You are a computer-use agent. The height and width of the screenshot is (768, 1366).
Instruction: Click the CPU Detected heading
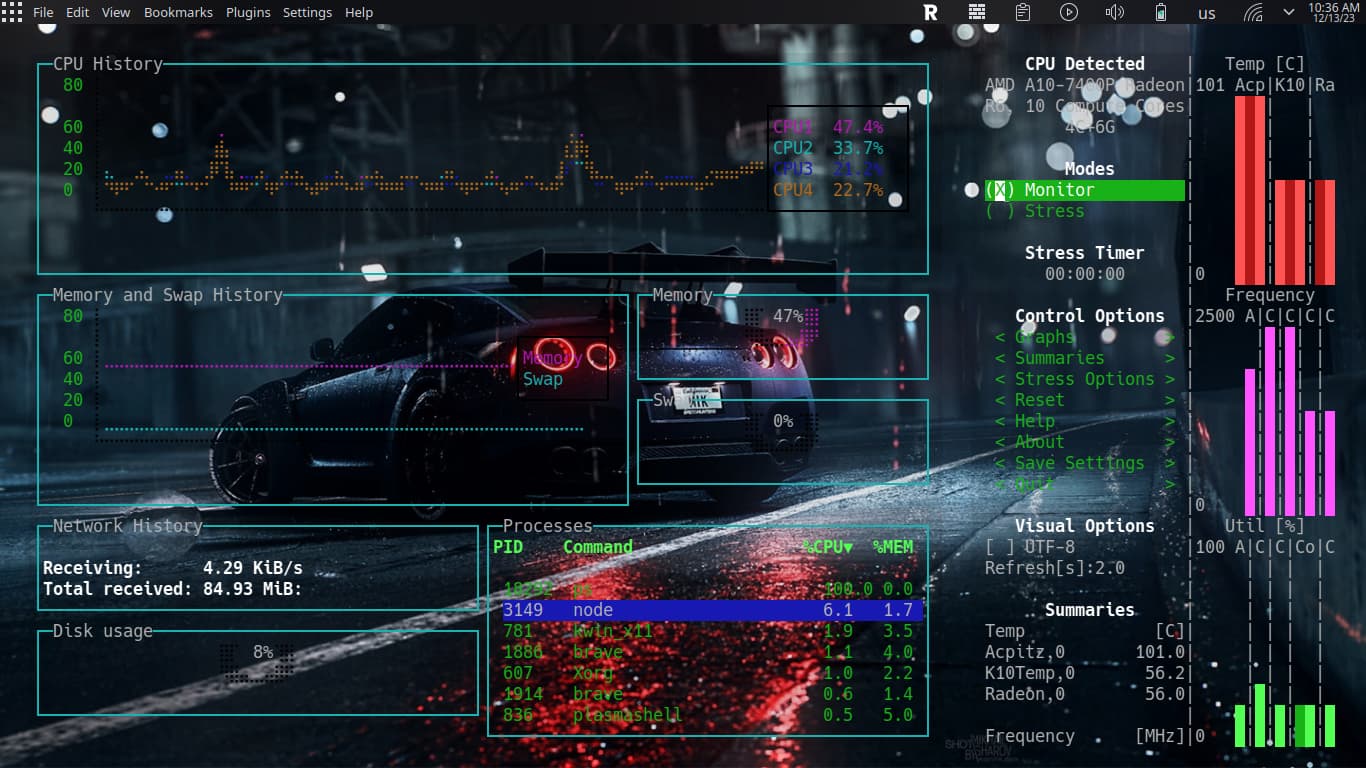point(1085,64)
